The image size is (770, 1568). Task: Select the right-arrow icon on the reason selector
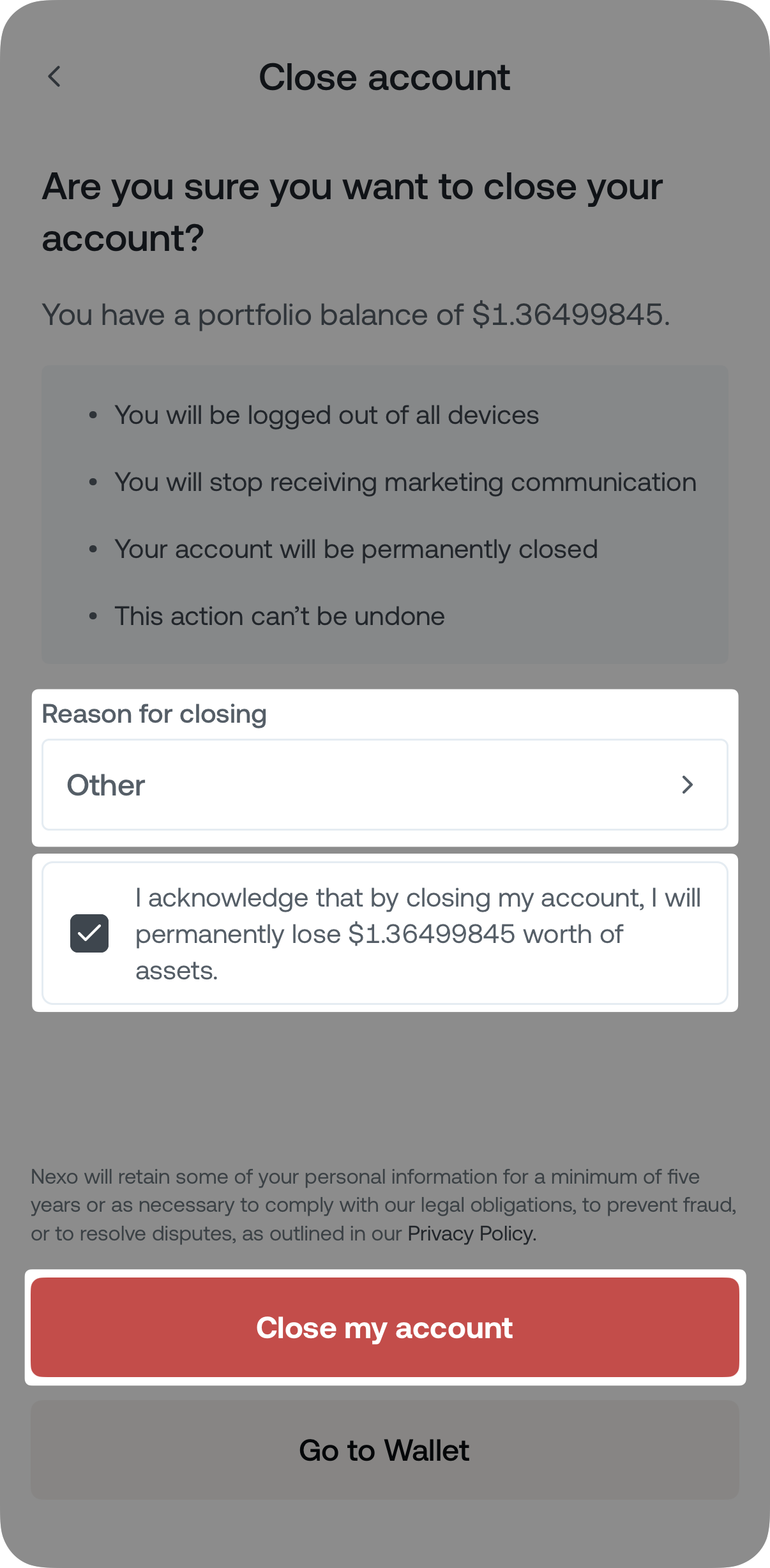[x=687, y=785]
